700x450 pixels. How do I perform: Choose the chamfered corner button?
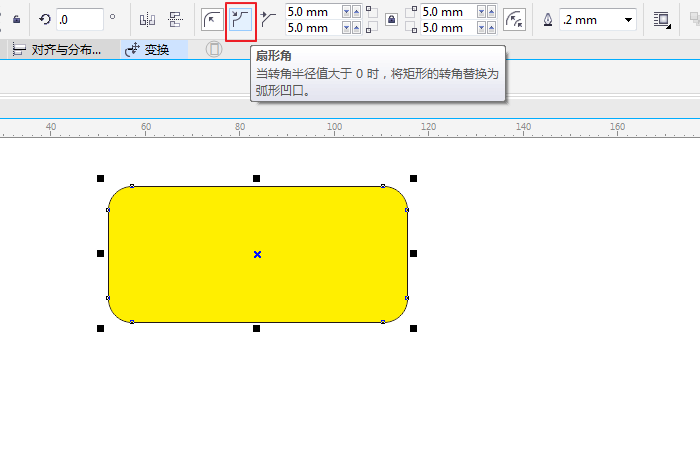tap(267, 19)
